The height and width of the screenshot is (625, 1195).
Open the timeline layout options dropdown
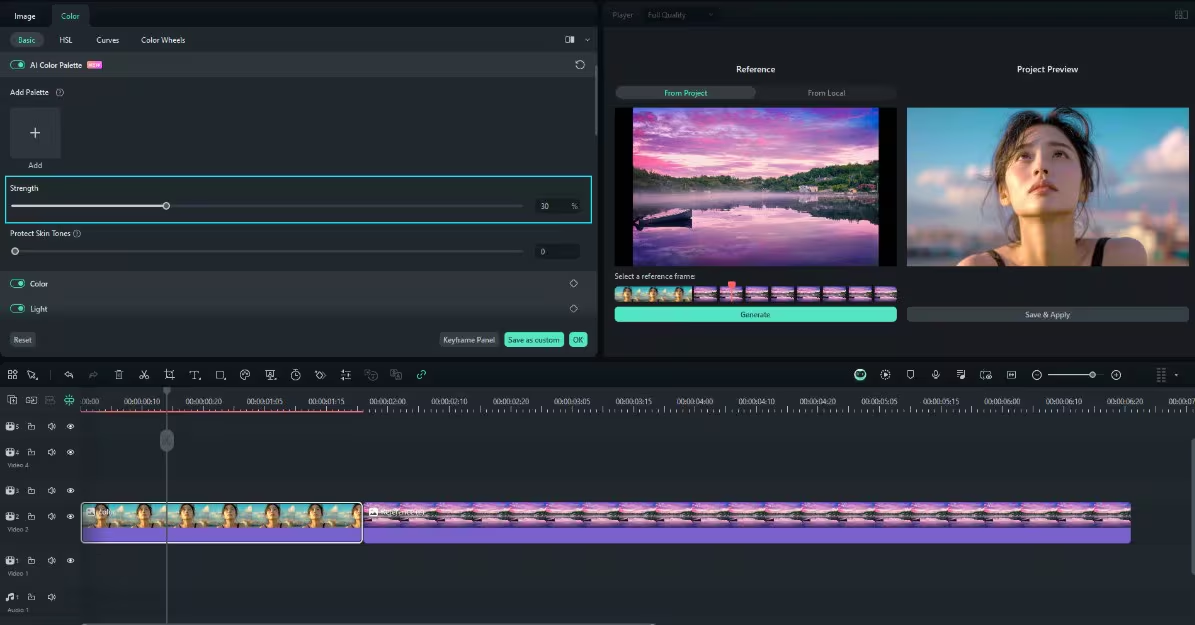1176,375
